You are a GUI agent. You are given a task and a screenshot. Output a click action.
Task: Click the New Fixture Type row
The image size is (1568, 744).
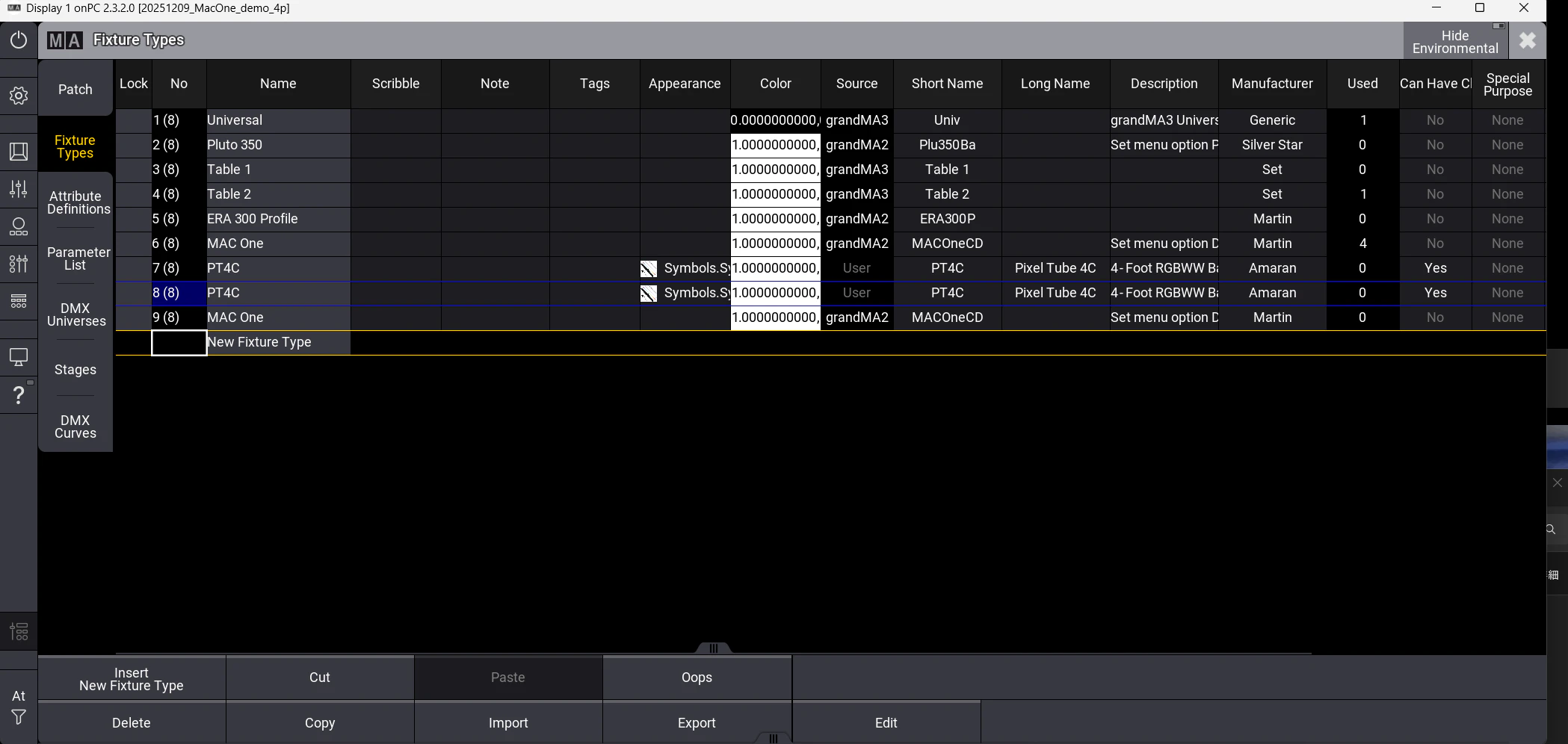tap(830, 342)
